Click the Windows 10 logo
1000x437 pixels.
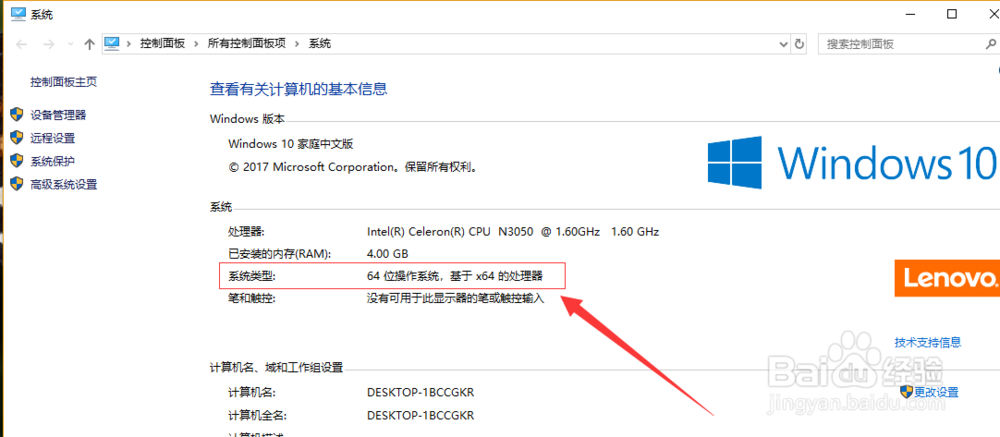pos(851,162)
